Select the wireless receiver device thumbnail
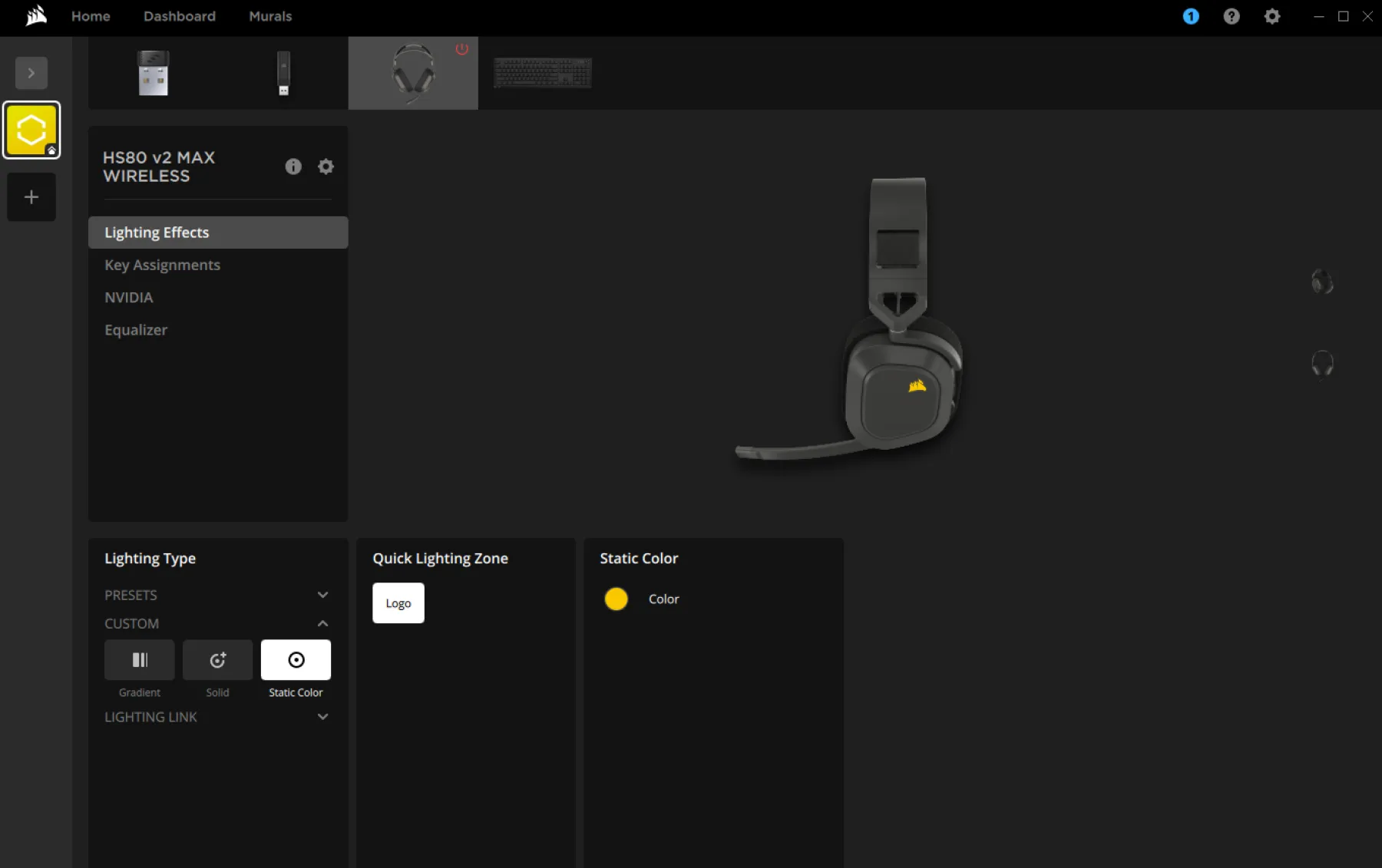Screen dimensions: 1382x868 [153, 73]
